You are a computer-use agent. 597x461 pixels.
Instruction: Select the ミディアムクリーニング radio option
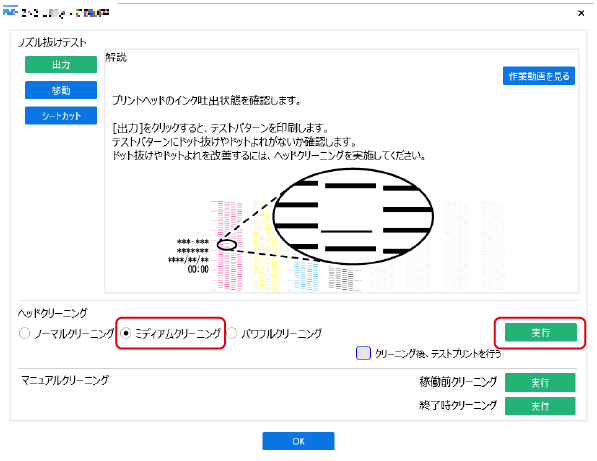tap(125, 333)
